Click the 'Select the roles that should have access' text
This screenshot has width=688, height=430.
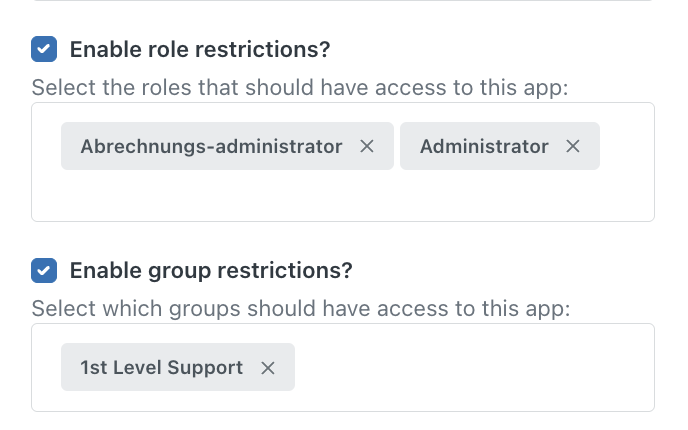coord(300,87)
